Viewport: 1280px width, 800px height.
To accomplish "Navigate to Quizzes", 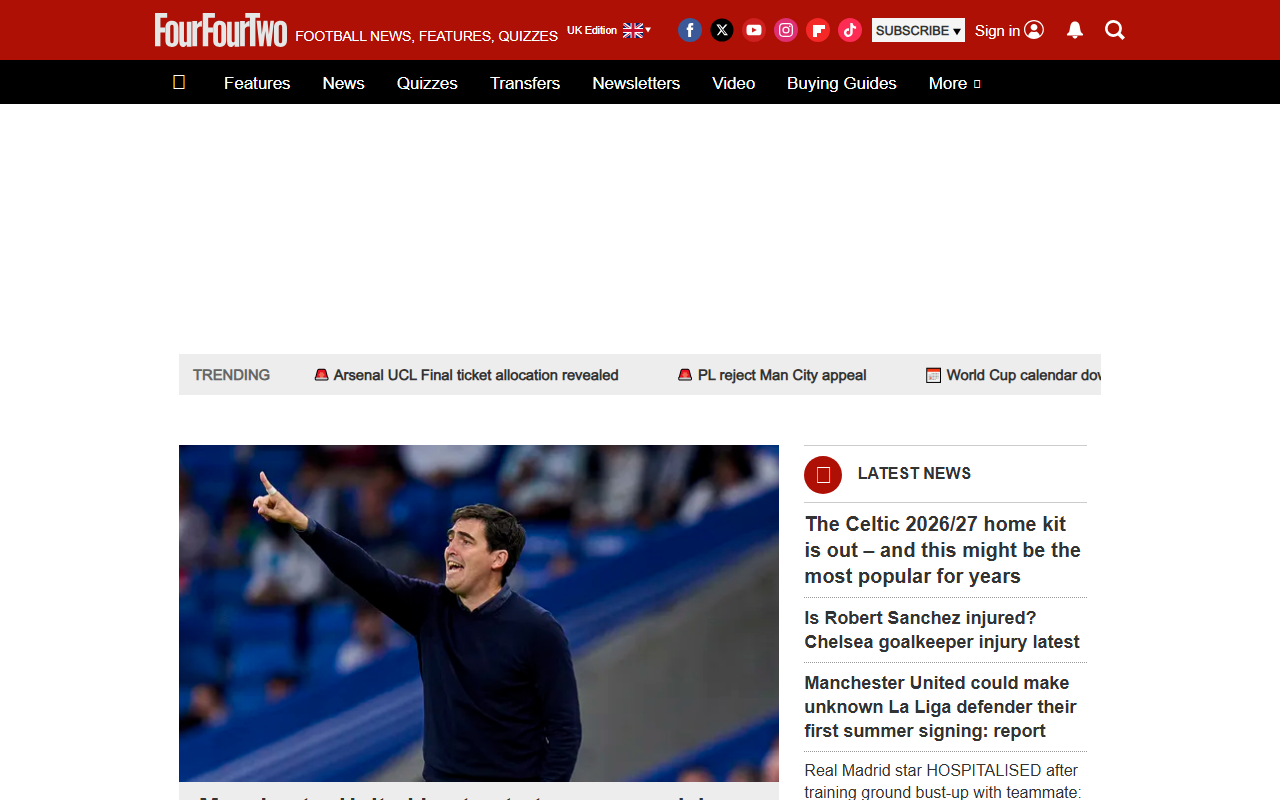I will pyautogui.click(x=427, y=83).
